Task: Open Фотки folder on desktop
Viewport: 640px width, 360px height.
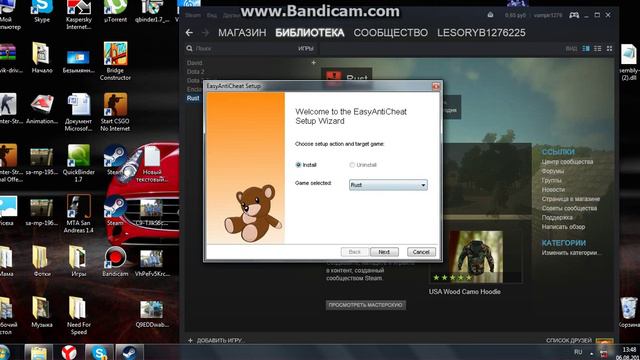Action: (x=42, y=261)
